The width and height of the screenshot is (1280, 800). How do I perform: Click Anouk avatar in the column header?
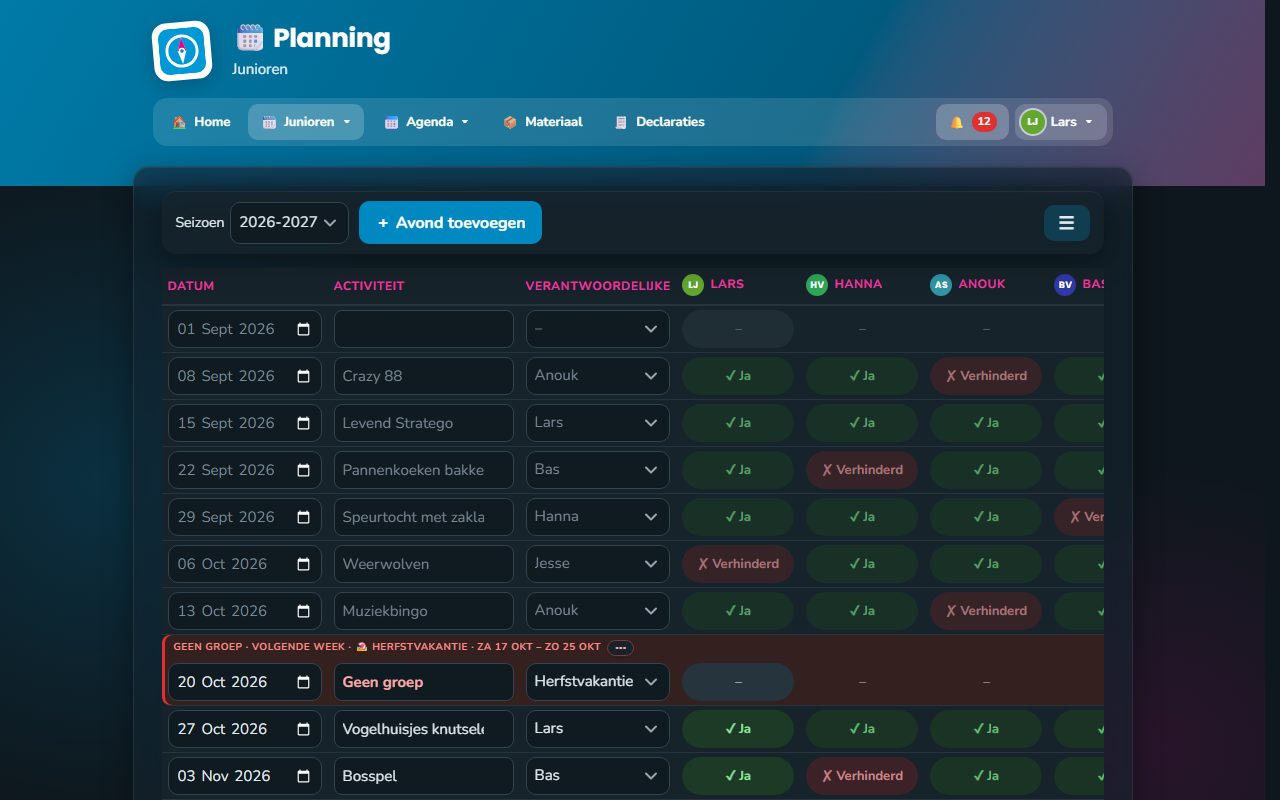941,285
